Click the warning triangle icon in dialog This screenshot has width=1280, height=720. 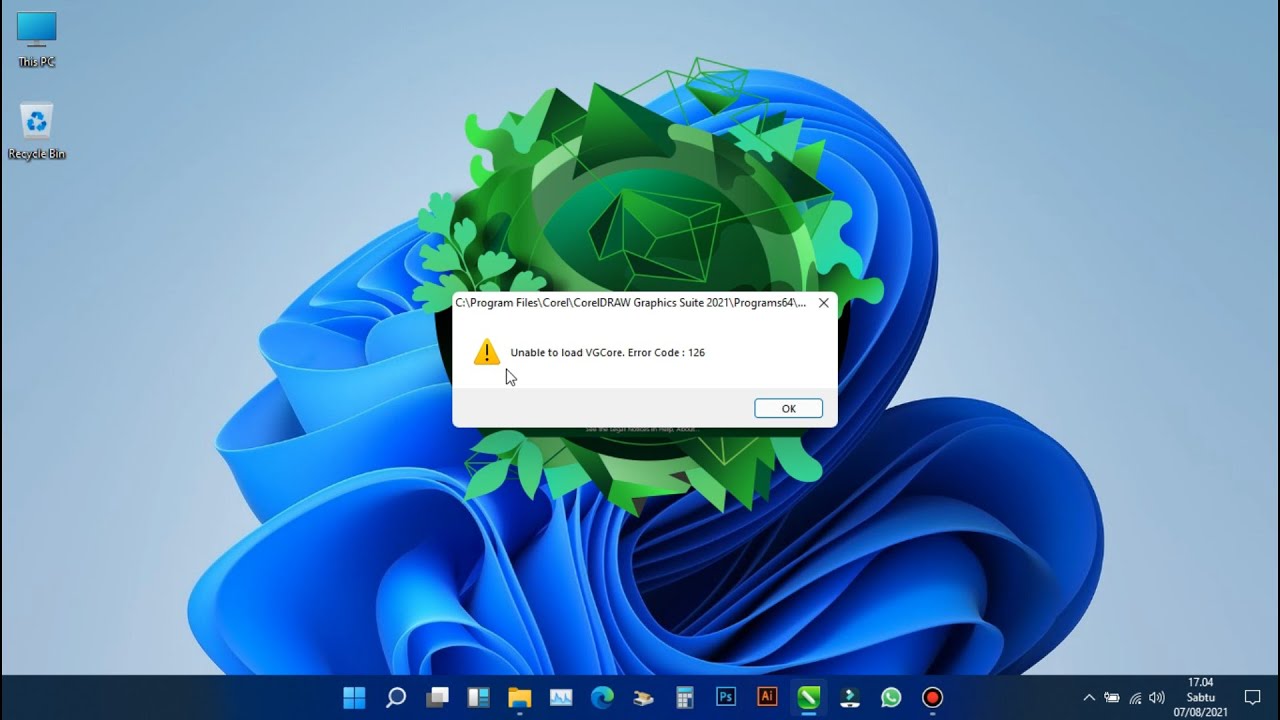point(486,352)
